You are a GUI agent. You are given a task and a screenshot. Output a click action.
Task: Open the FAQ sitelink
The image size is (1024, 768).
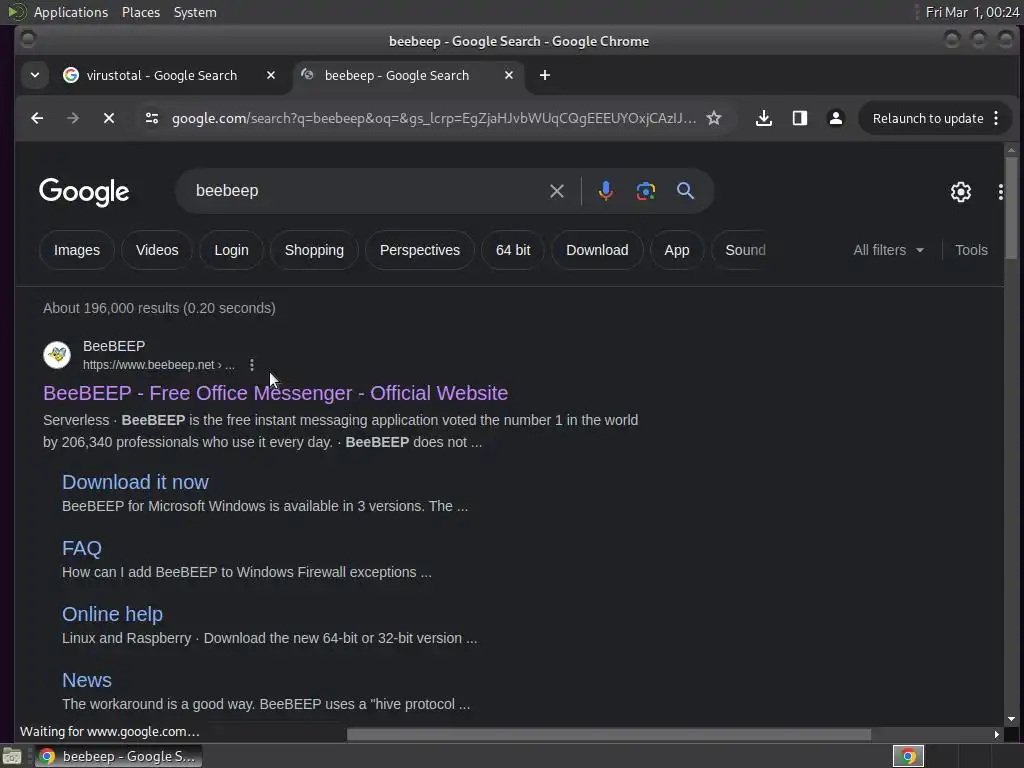coord(82,548)
